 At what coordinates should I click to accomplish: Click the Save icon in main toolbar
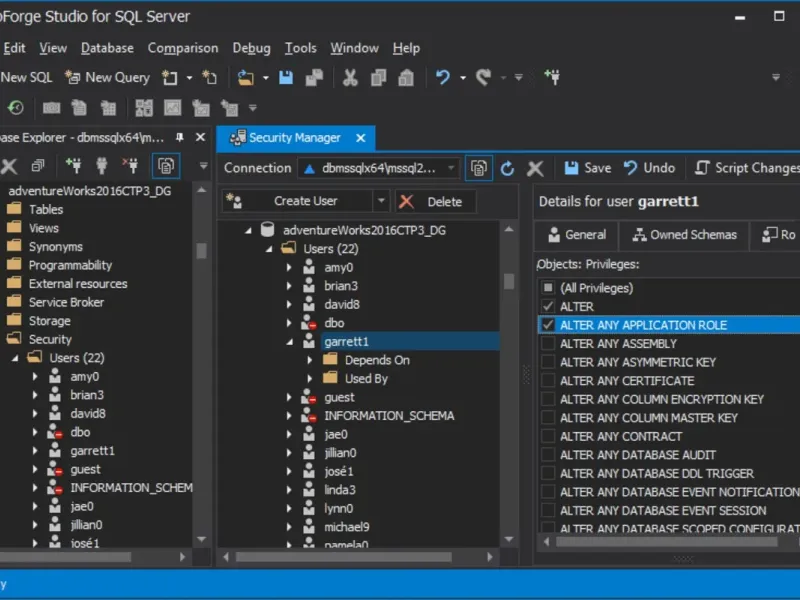[x=286, y=77]
